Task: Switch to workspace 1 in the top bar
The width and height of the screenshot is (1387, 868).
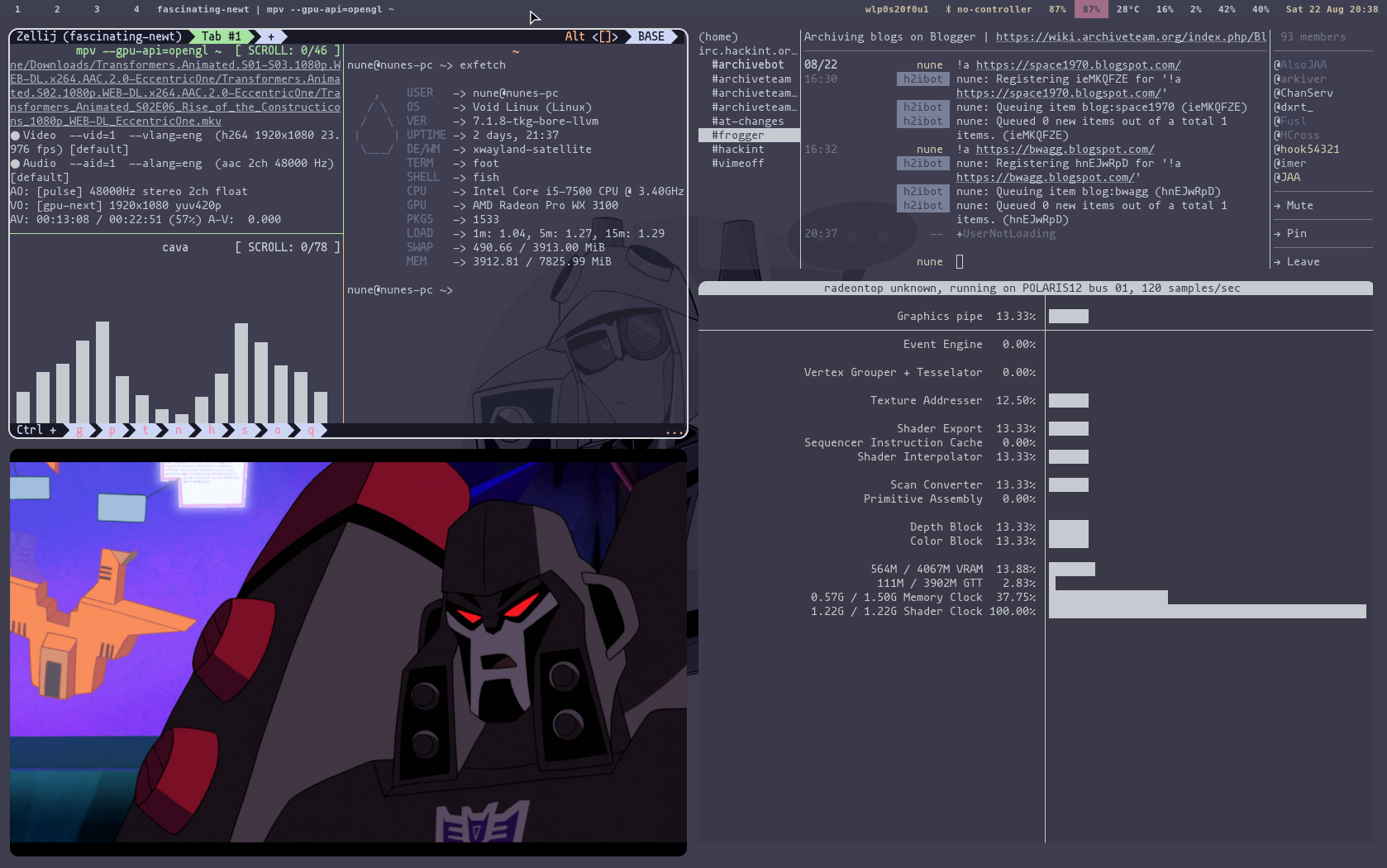Action: [17, 10]
